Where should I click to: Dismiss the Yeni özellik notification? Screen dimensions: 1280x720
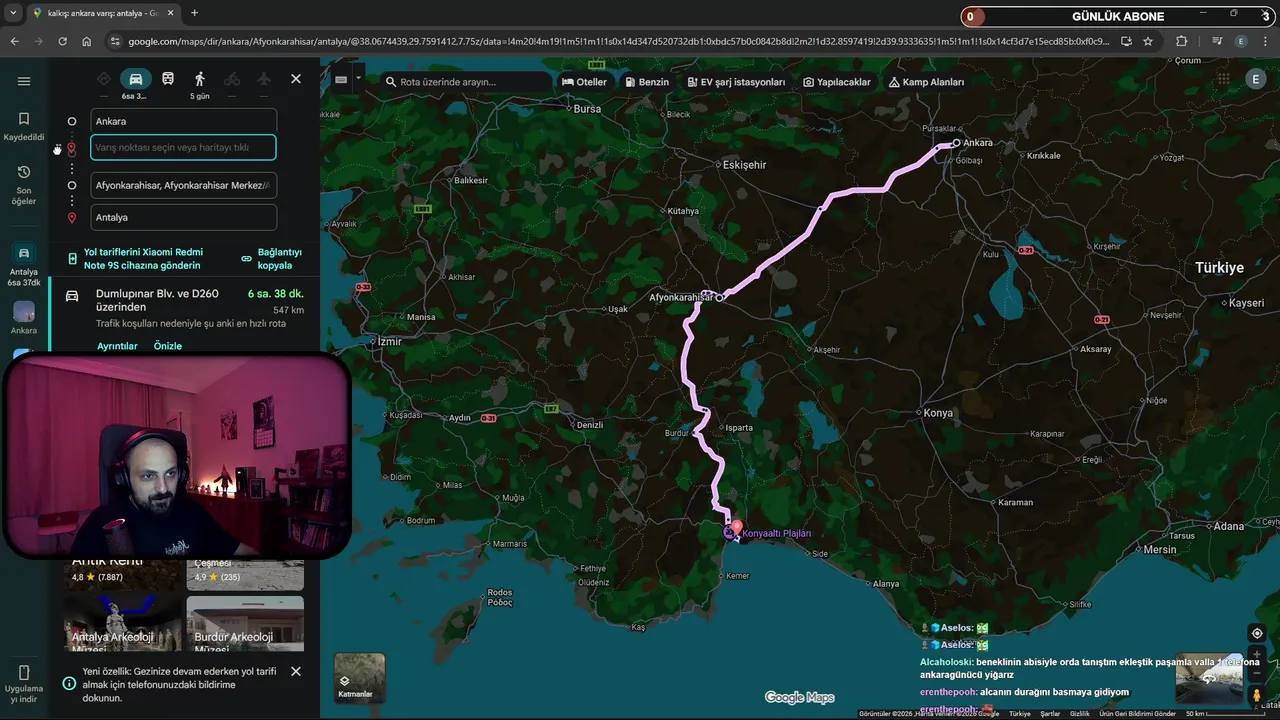[296, 671]
